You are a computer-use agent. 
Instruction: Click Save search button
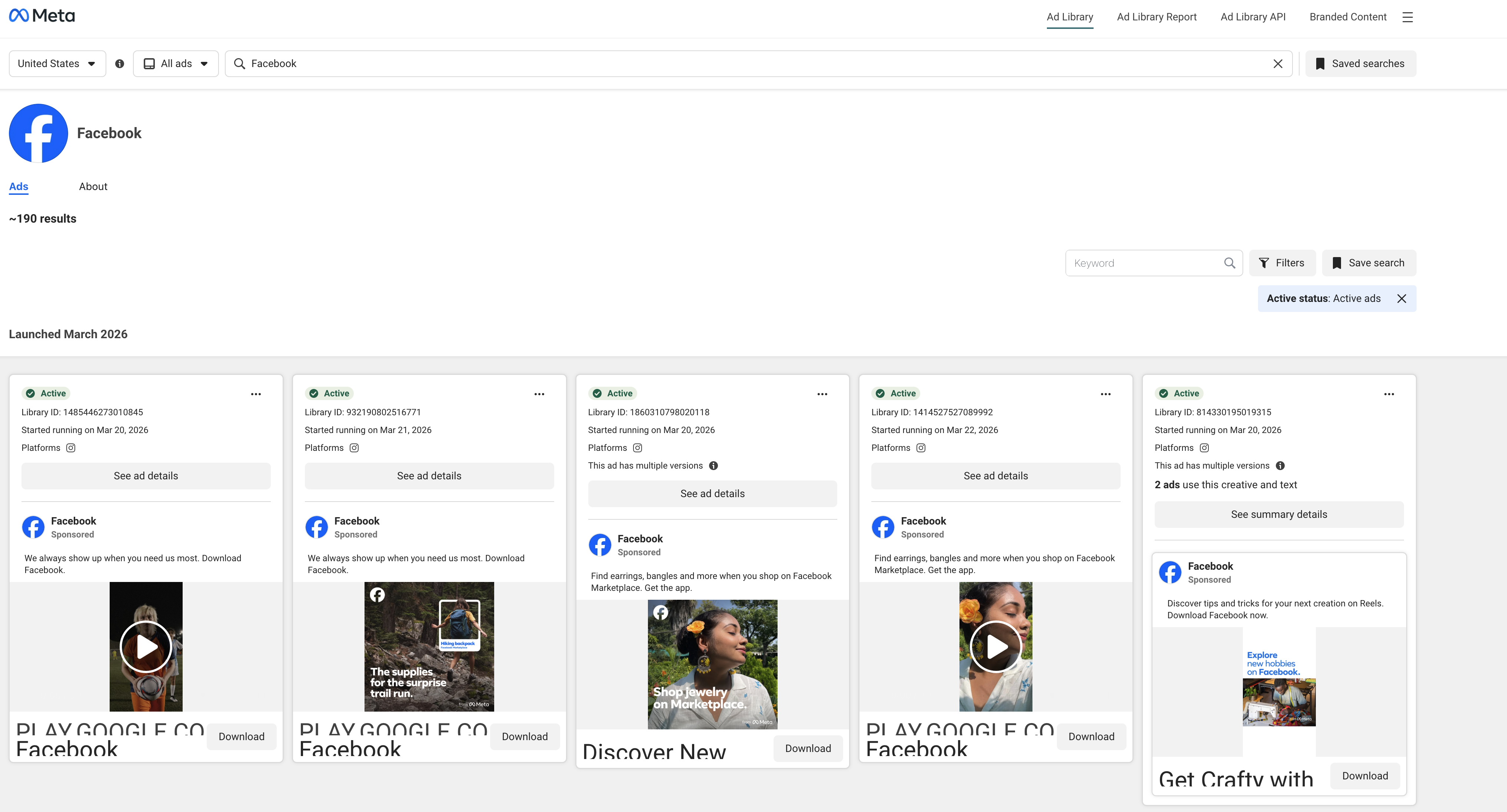1368,263
